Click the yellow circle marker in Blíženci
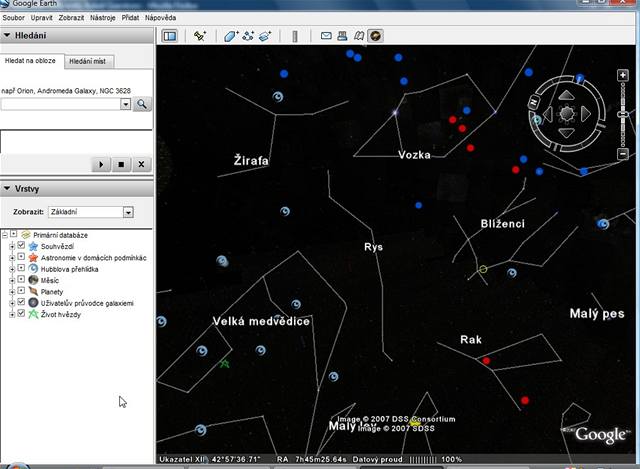The image size is (640, 469). coord(483,269)
